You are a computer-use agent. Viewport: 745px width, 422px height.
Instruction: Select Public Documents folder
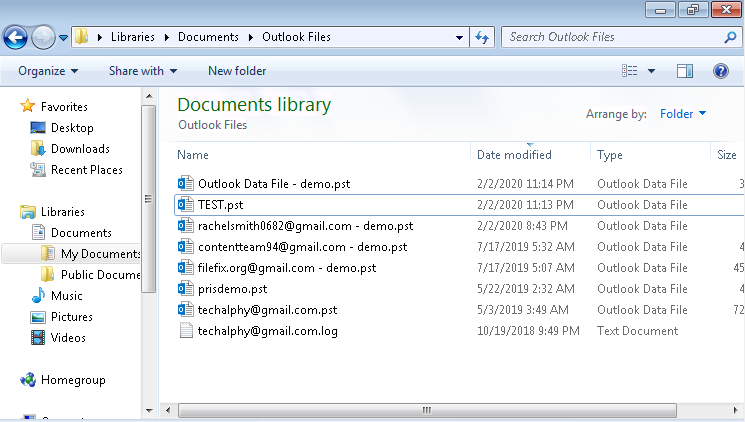point(101,275)
